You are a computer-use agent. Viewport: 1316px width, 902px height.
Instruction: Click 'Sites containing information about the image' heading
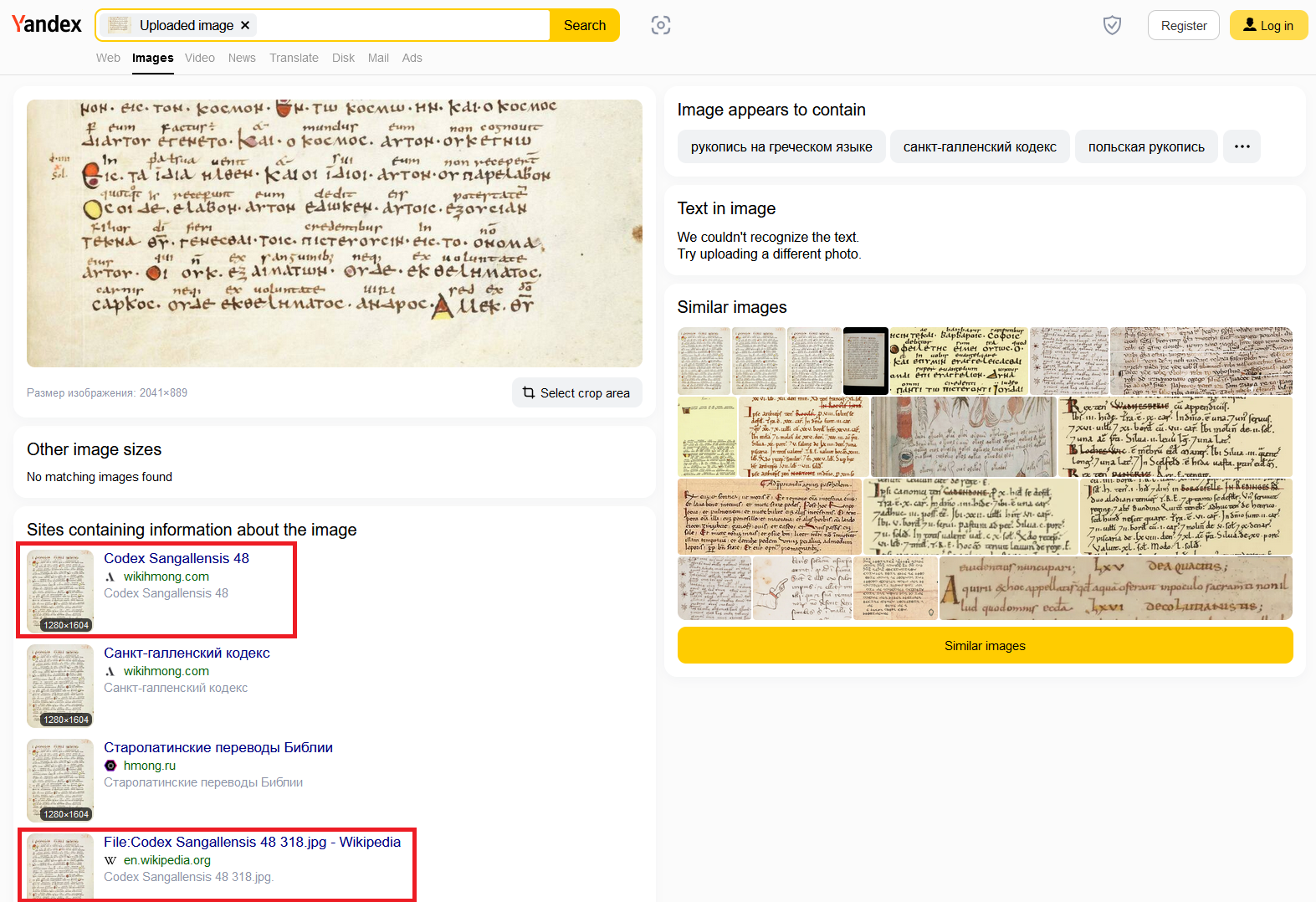point(192,530)
